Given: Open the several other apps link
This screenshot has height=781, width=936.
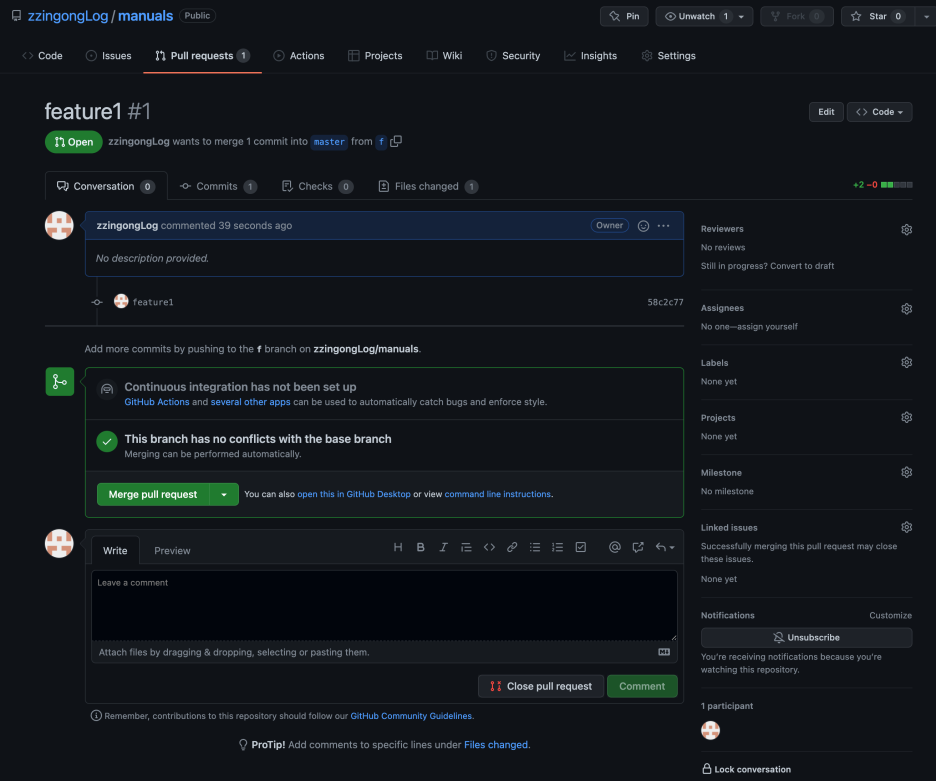Looking at the screenshot, I should coord(250,402).
